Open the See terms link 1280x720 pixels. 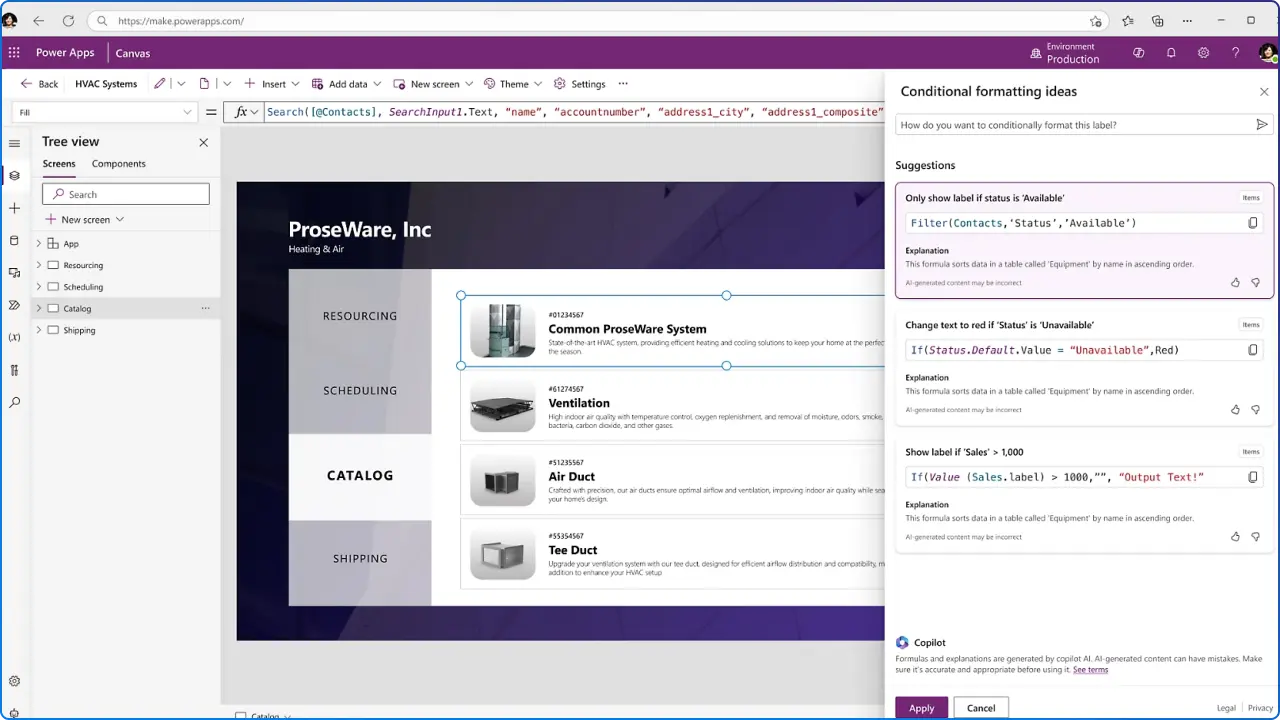point(1090,669)
